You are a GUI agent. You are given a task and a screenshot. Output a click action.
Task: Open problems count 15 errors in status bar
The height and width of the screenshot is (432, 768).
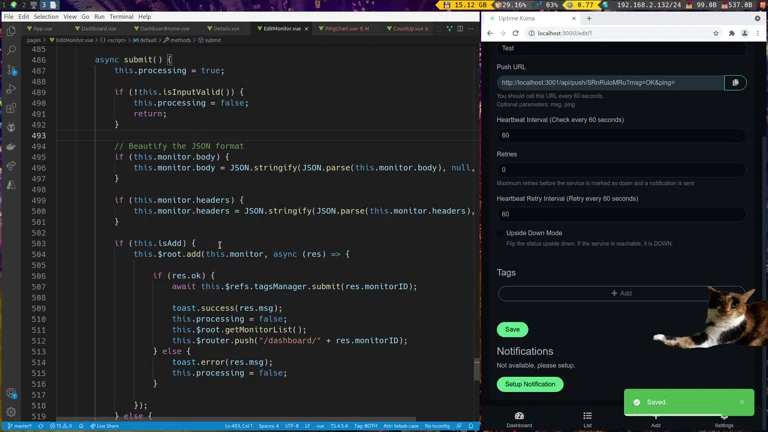tap(61, 426)
